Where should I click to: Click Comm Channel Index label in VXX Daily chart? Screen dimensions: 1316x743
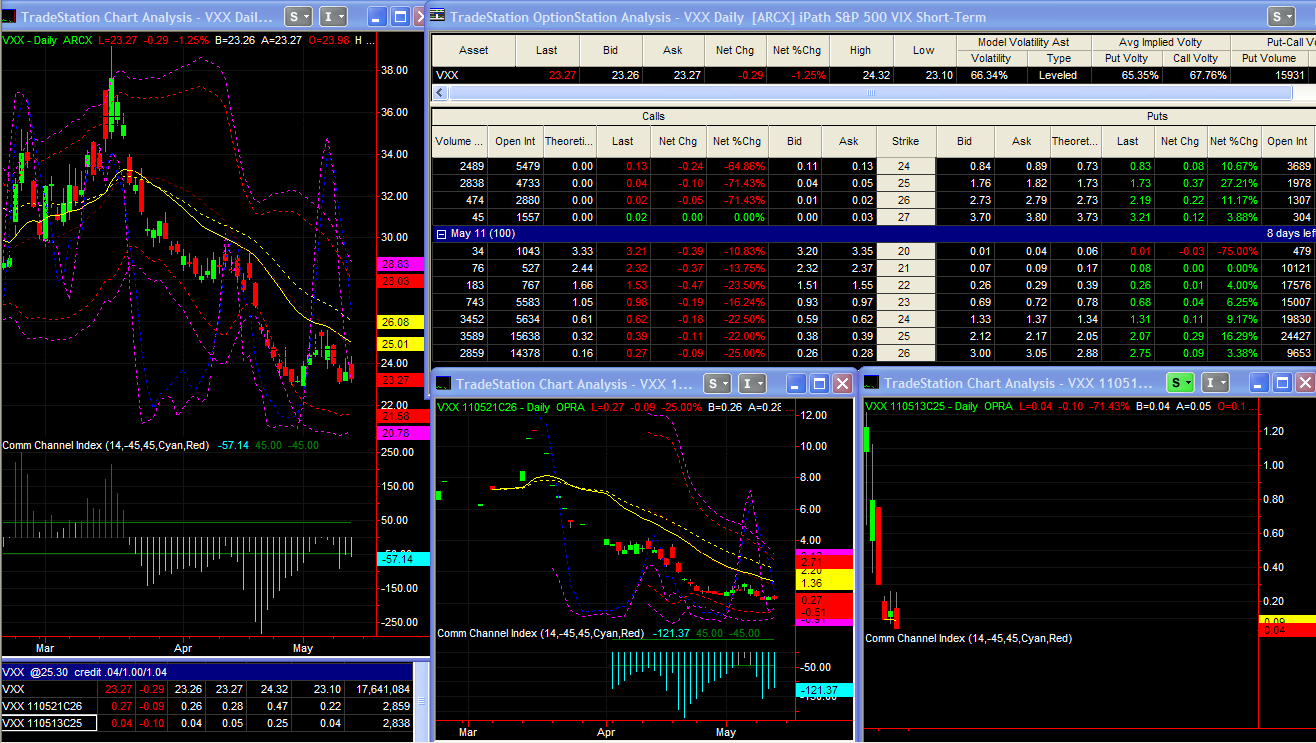click(x=105, y=445)
